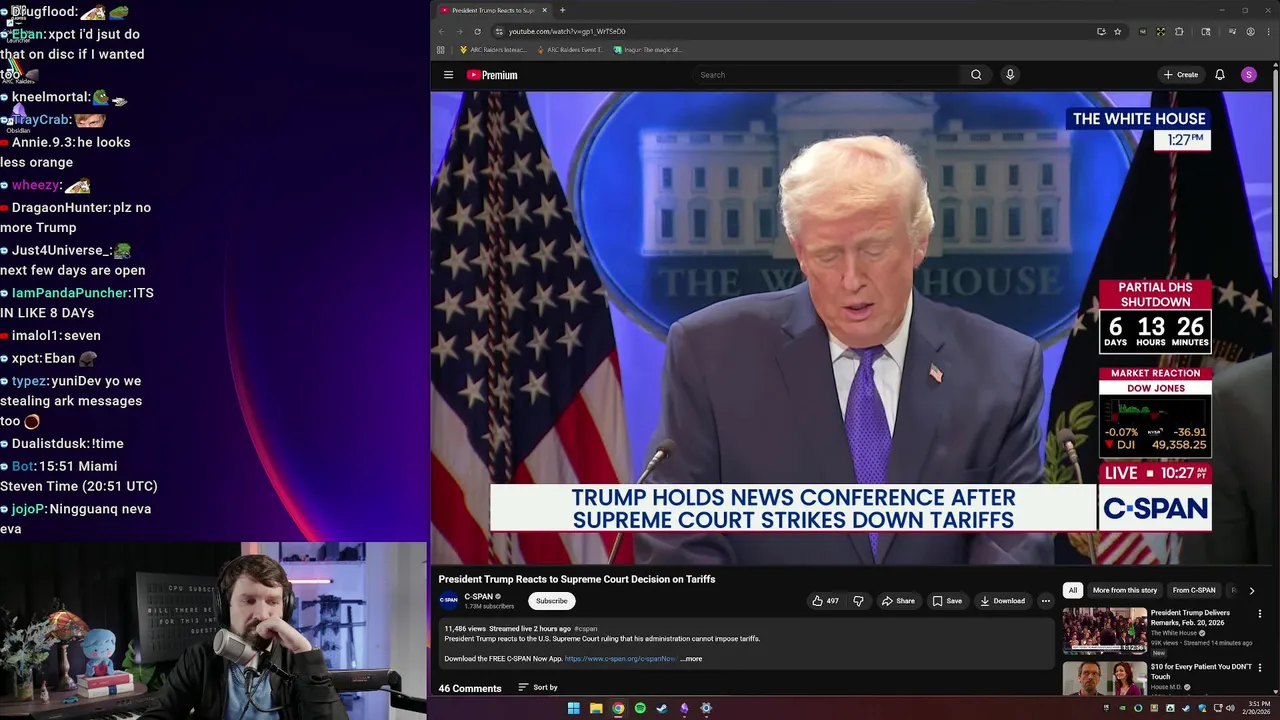Screen dimensions: 1280x720
Task: Click the 46 Comments heading
Action: tap(470, 688)
